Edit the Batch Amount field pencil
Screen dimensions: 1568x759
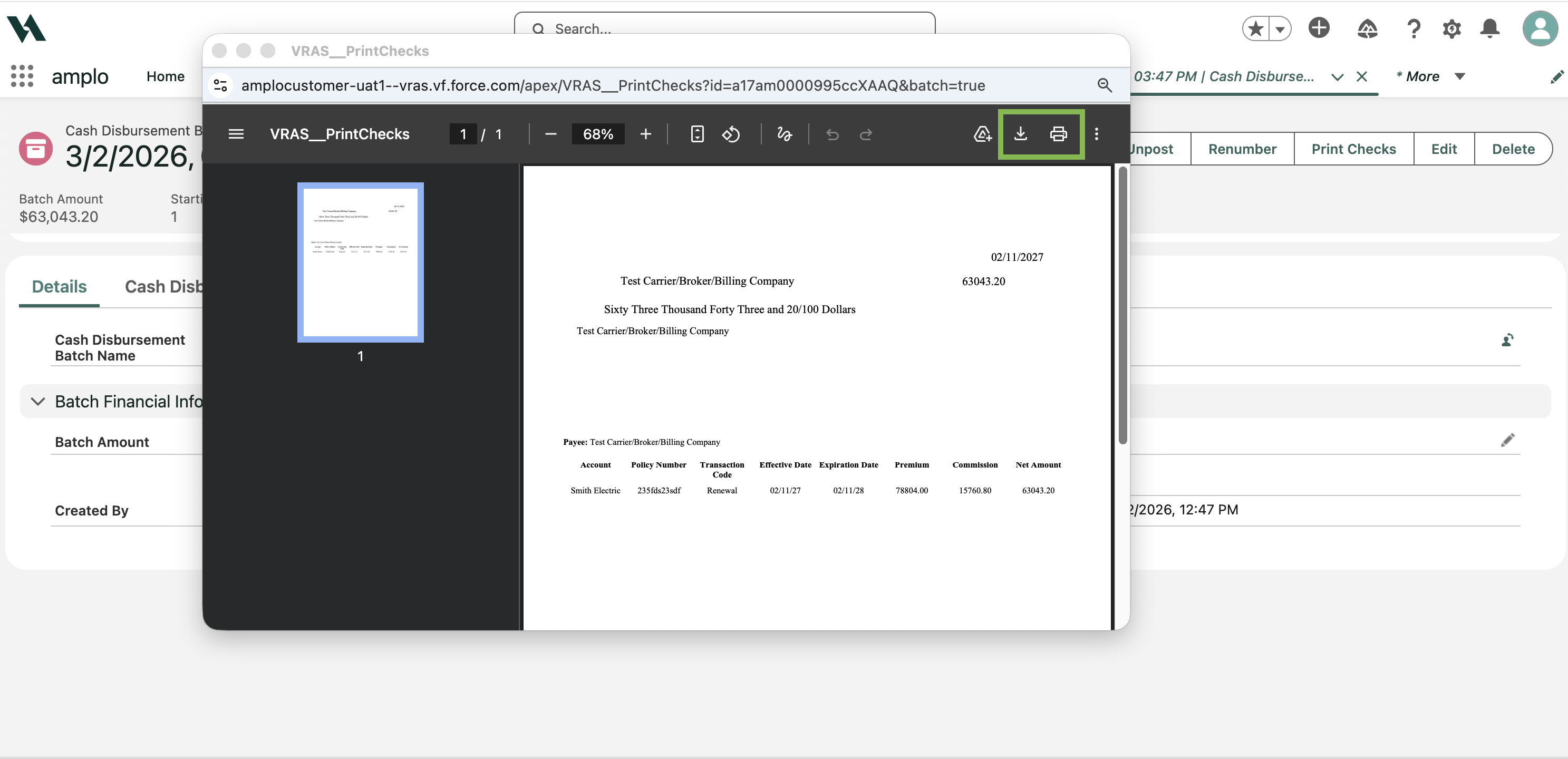(x=1507, y=440)
